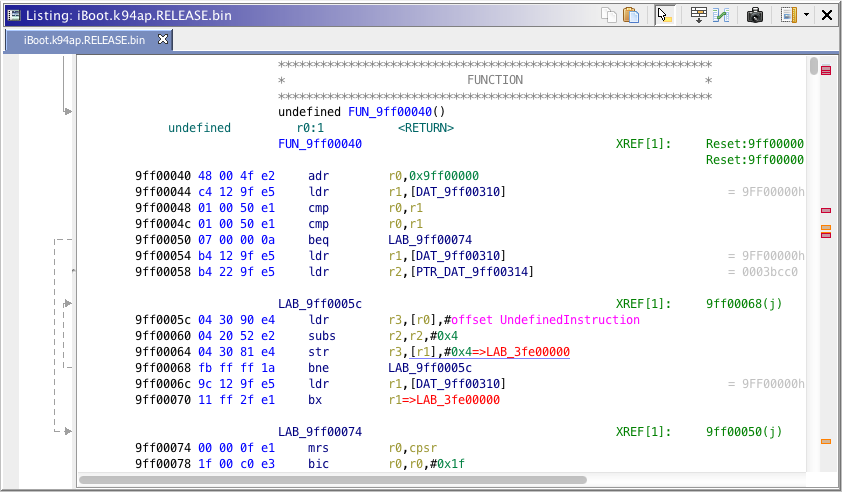Open dropdown arrow next to margin icon
Image resolution: width=842 pixels, height=492 pixels.
(806, 15)
